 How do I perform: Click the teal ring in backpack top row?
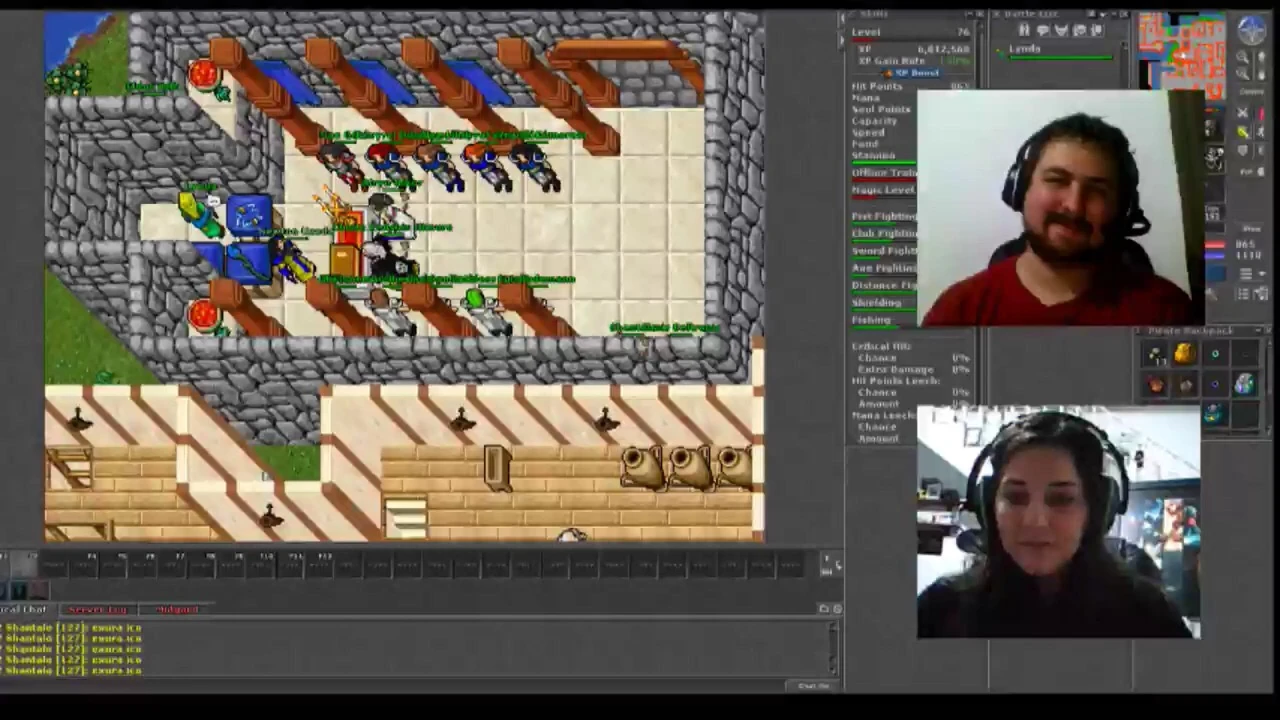[1215, 354]
